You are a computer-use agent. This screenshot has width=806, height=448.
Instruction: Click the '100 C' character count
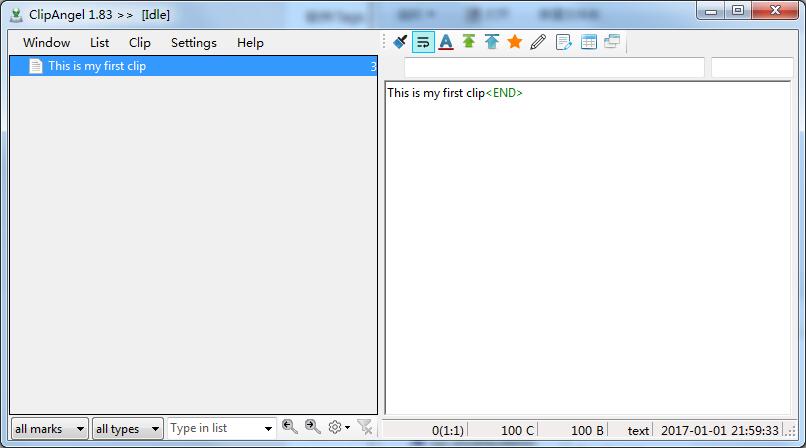pyautogui.click(x=518, y=431)
